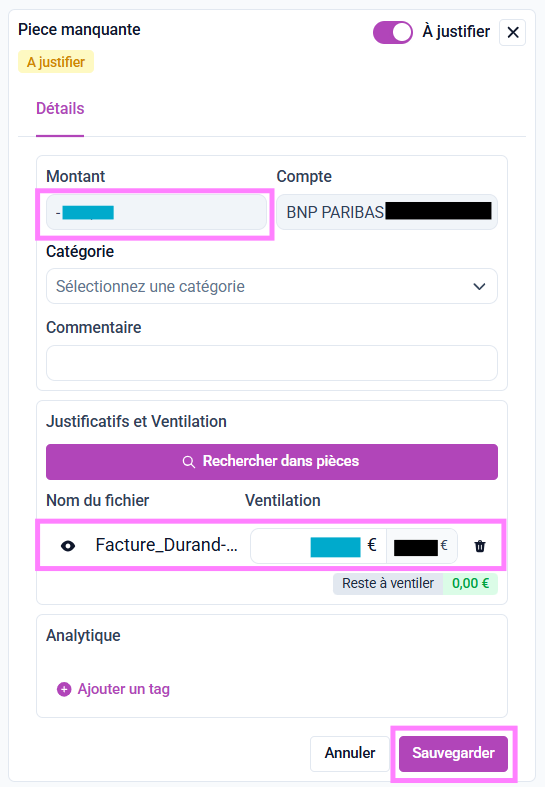Switch to the Détails tab

click(x=60, y=108)
